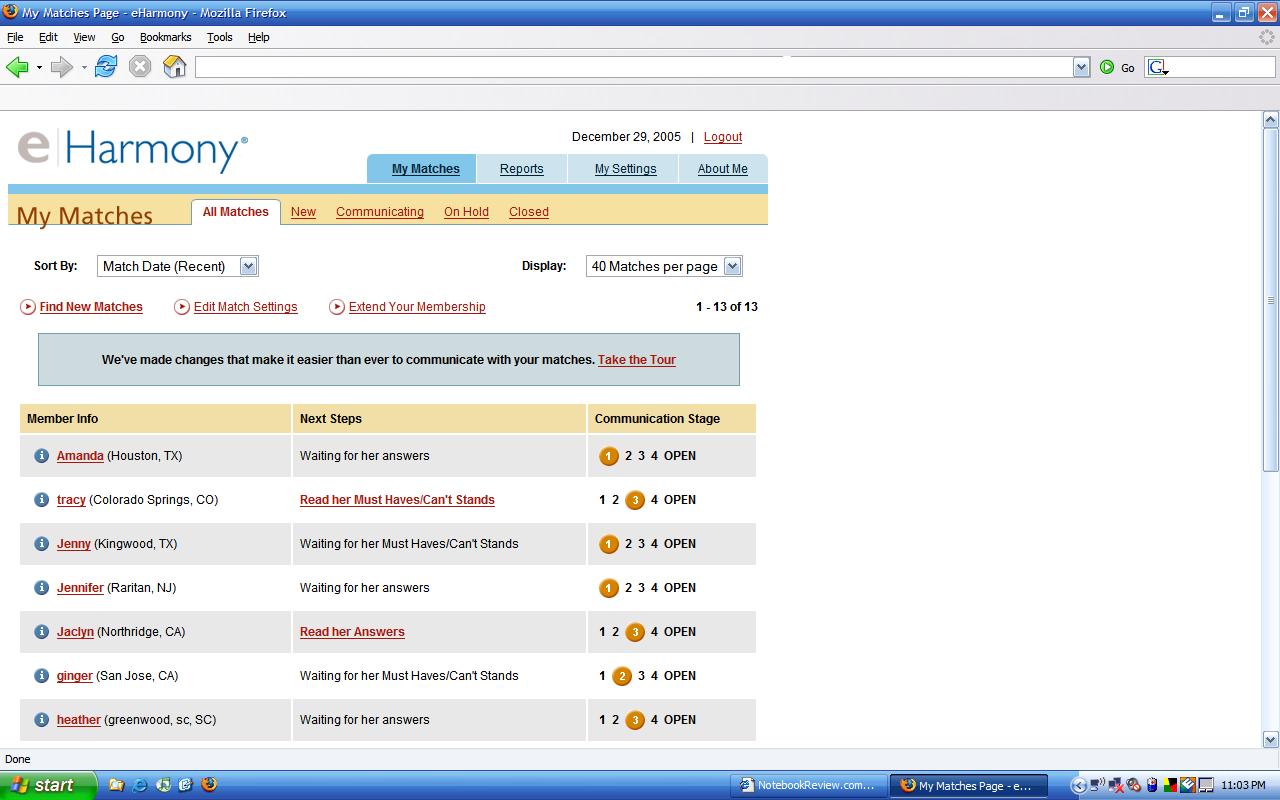Switch to the About Me tab
Viewport: 1280px width, 800px height.
click(723, 169)
